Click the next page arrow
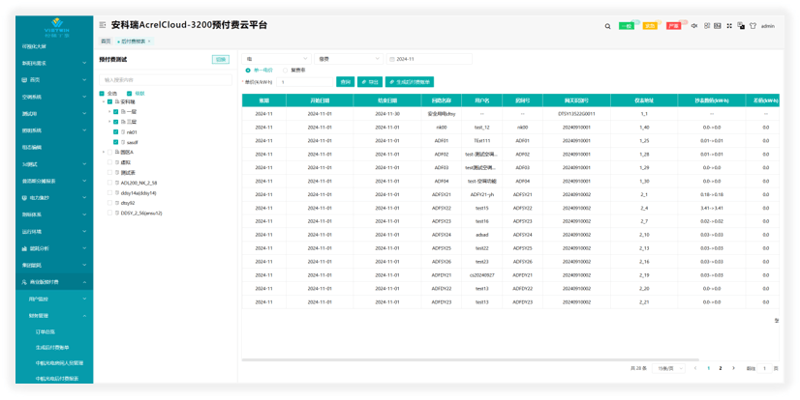 [x=733, y=368]
